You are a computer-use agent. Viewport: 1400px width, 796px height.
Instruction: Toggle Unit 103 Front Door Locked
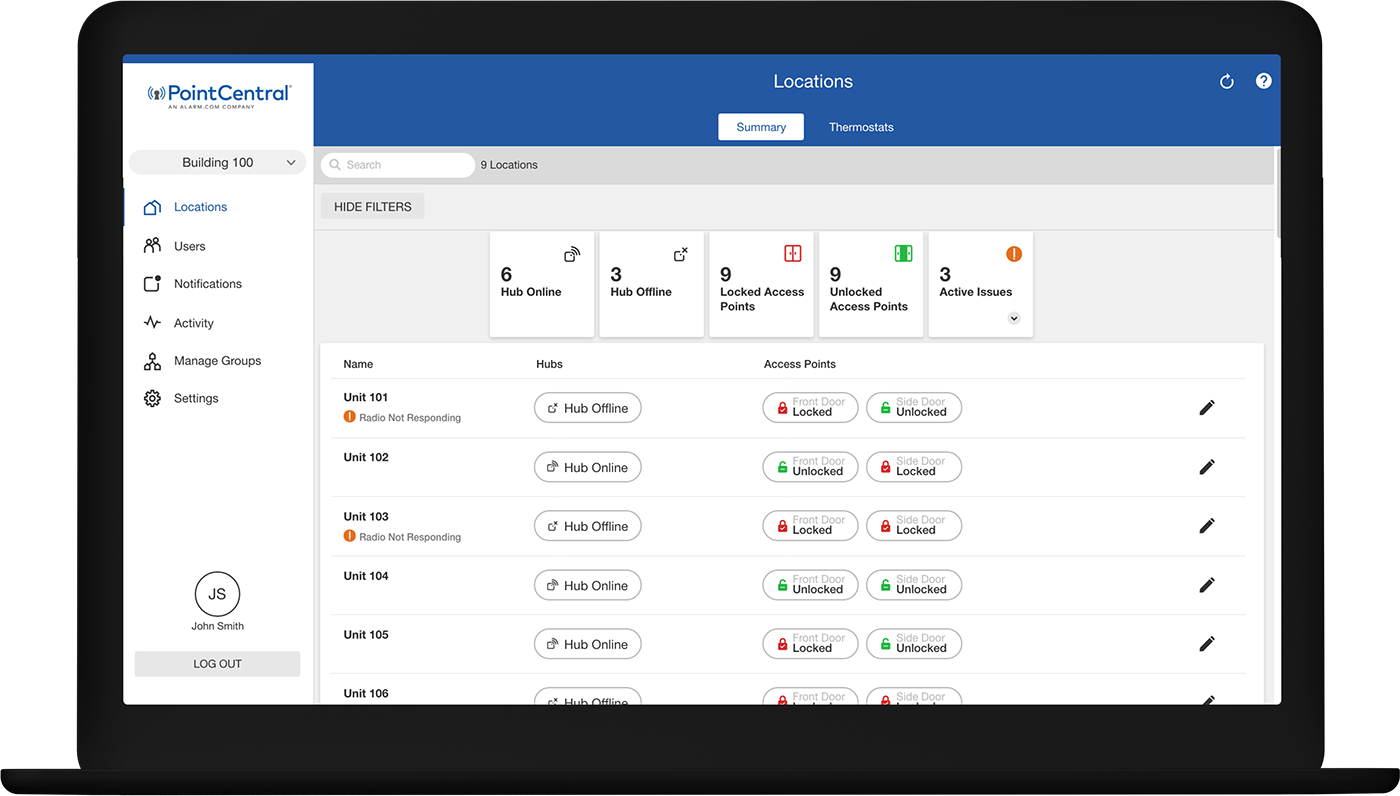tap(810, 526)
